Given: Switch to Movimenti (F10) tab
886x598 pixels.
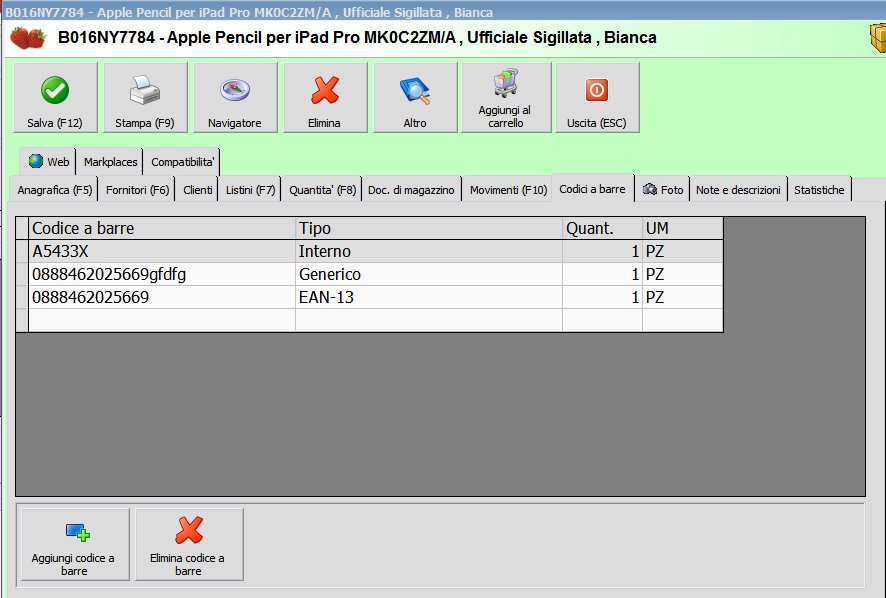Looking at the screenshot, I should tap(508, 190).
